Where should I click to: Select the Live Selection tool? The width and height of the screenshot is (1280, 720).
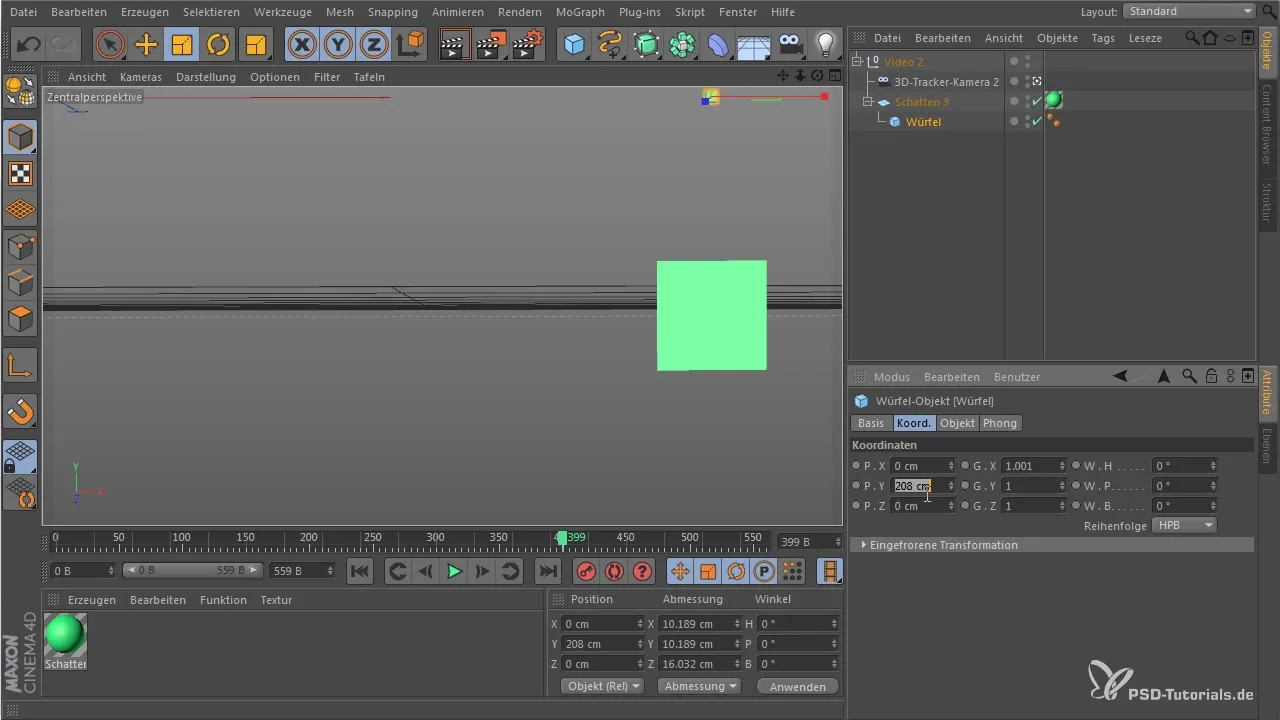110,45
